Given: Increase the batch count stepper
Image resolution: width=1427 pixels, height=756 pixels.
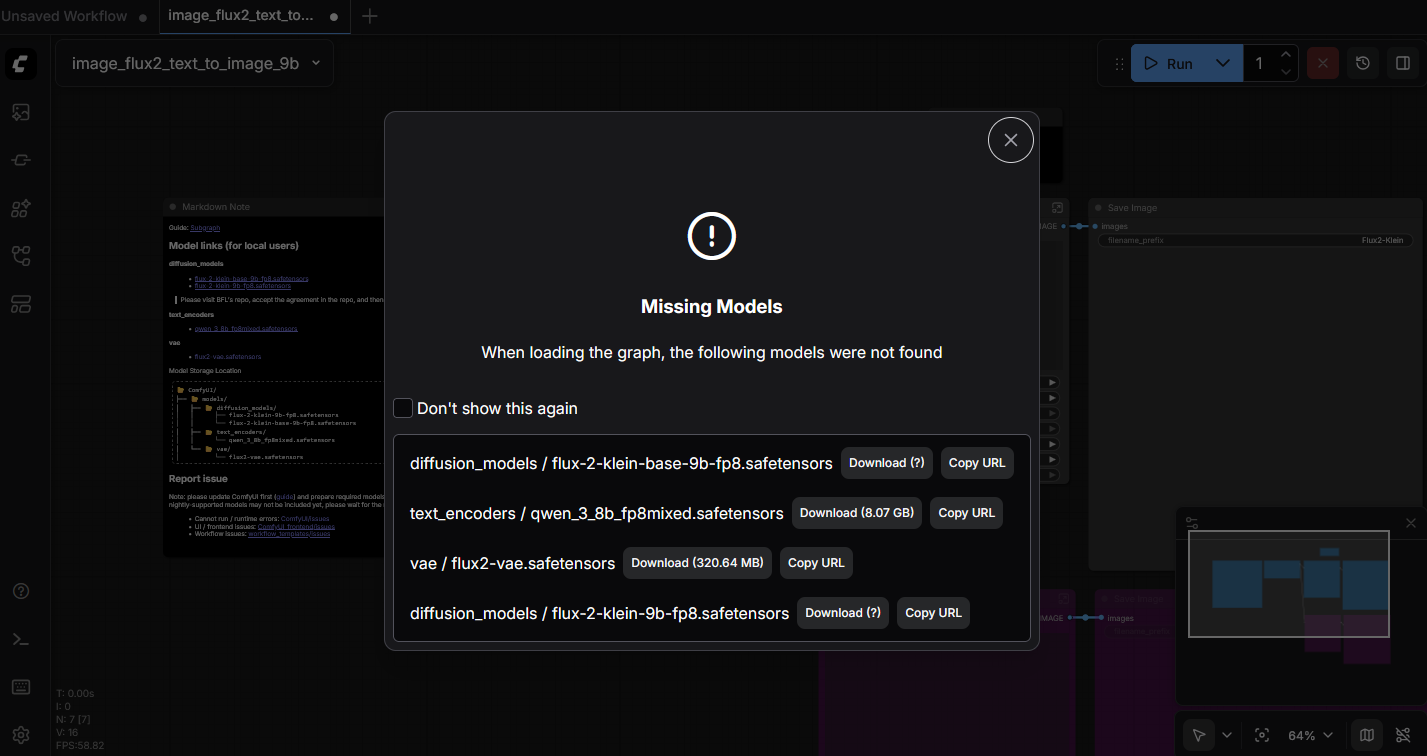Looking at the screenshot, I should 1286,55.
